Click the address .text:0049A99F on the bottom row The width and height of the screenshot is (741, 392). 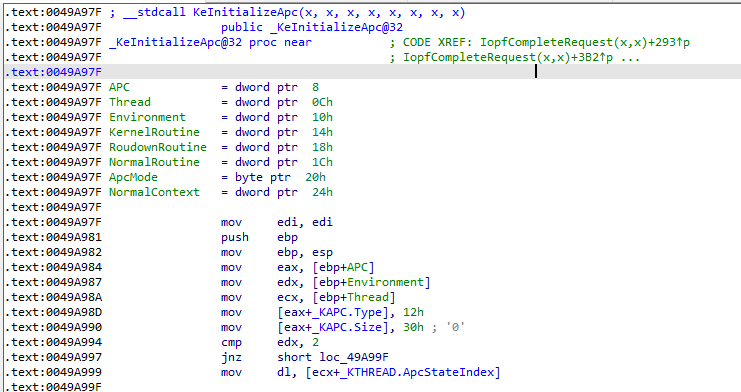53,387
